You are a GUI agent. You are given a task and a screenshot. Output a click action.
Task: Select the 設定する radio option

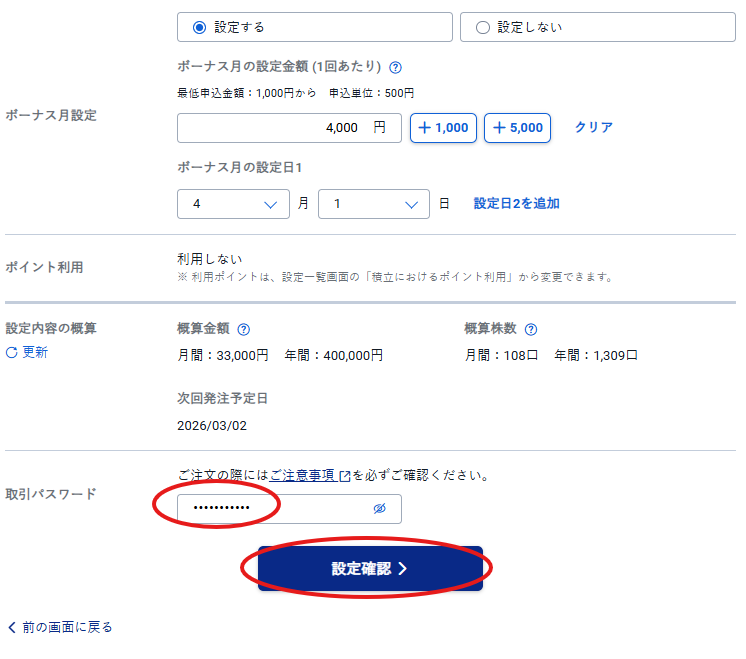pyautogui.click(x=314, y=27)
